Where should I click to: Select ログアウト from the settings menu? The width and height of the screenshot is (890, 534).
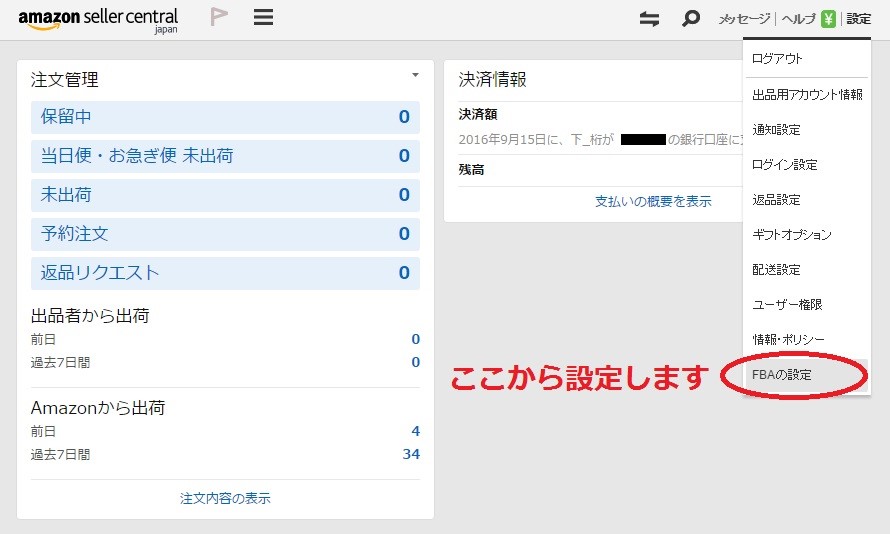(x=777, y=58)
